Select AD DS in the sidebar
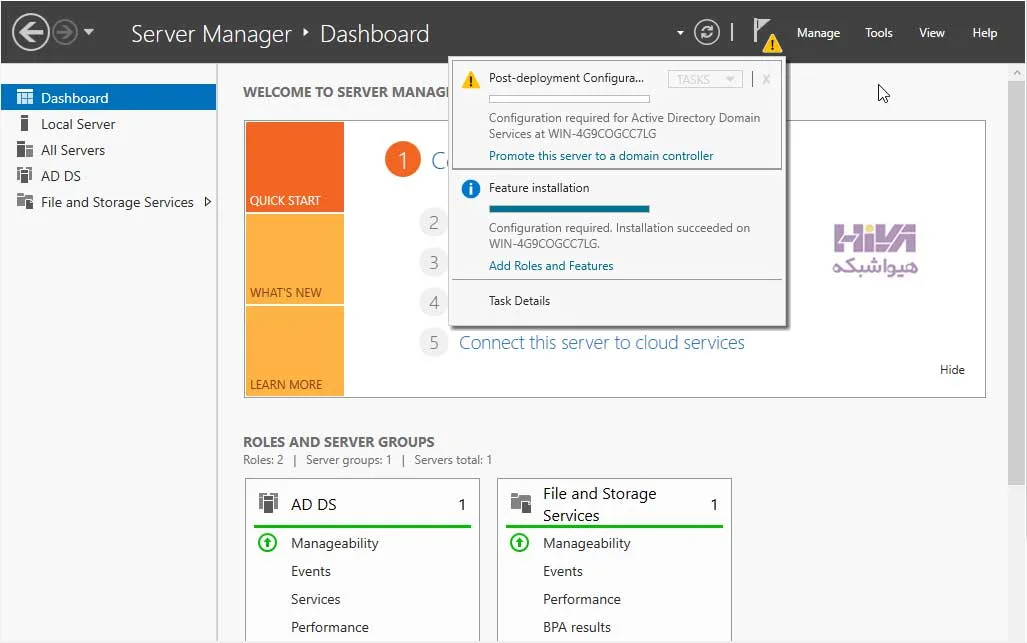Screen dimensions: 1027x643 (109, 175)
